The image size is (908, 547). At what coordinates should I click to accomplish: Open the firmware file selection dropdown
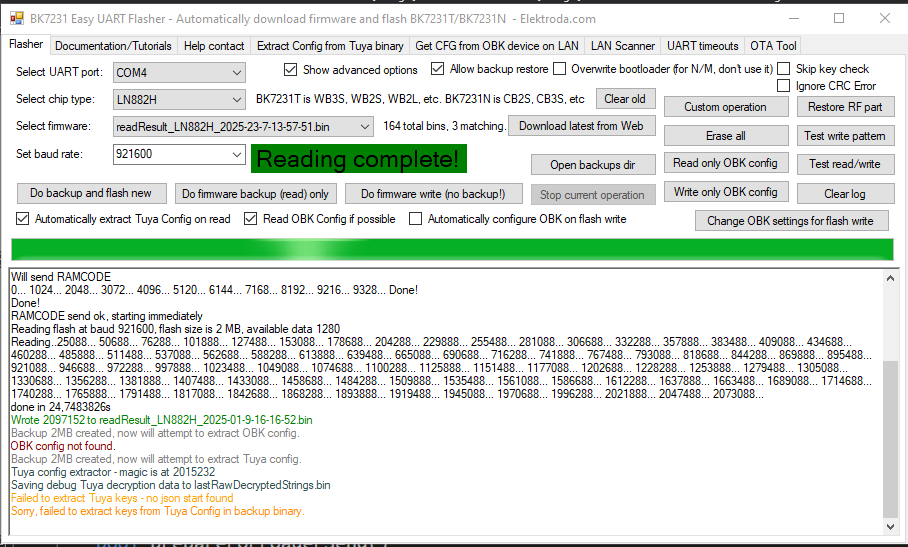click(x=365, y=126)
